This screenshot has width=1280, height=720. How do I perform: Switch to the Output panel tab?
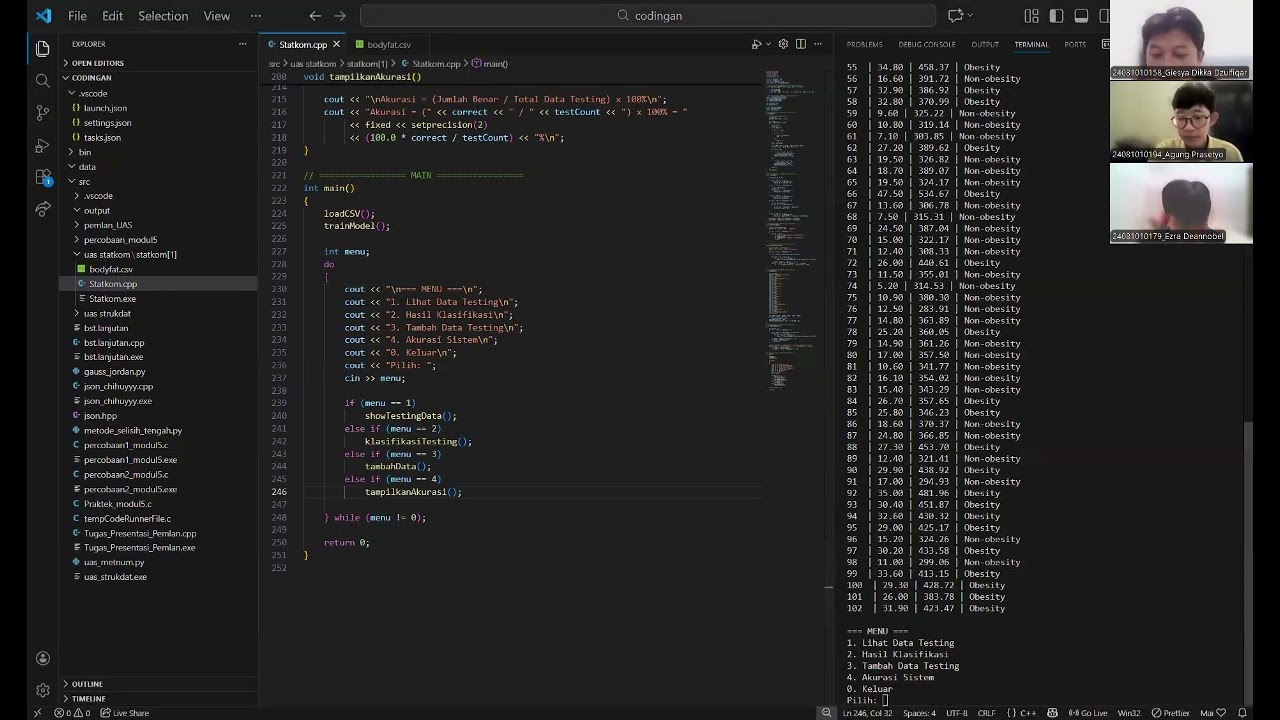985,44
